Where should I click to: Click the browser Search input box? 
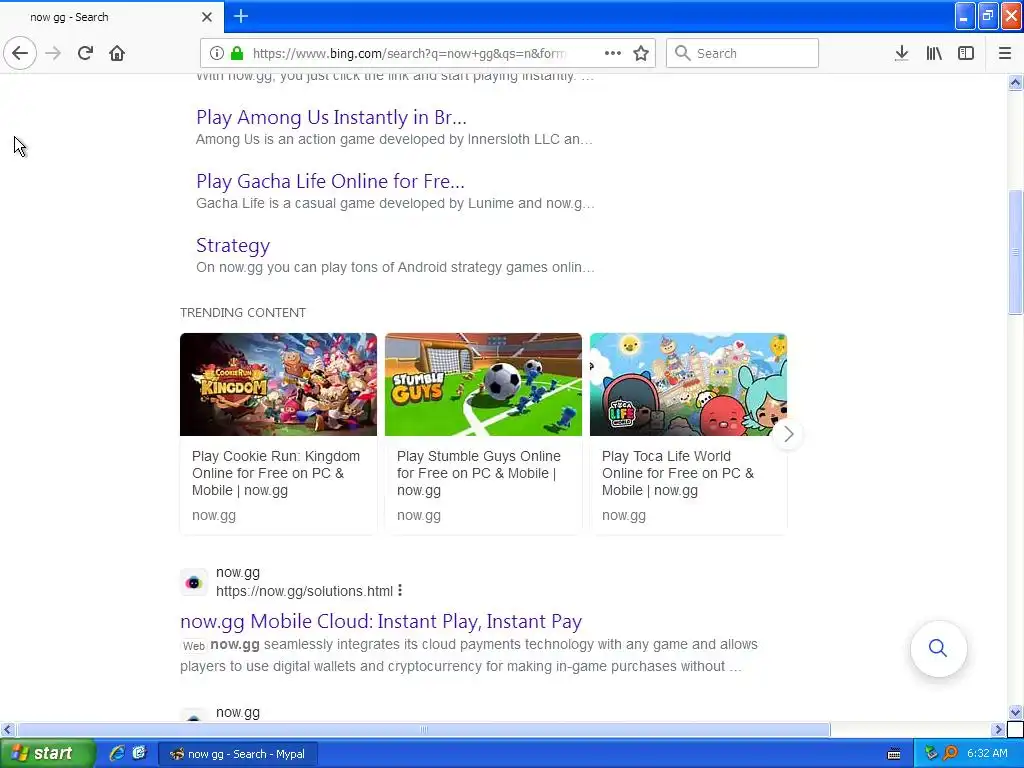742,53
